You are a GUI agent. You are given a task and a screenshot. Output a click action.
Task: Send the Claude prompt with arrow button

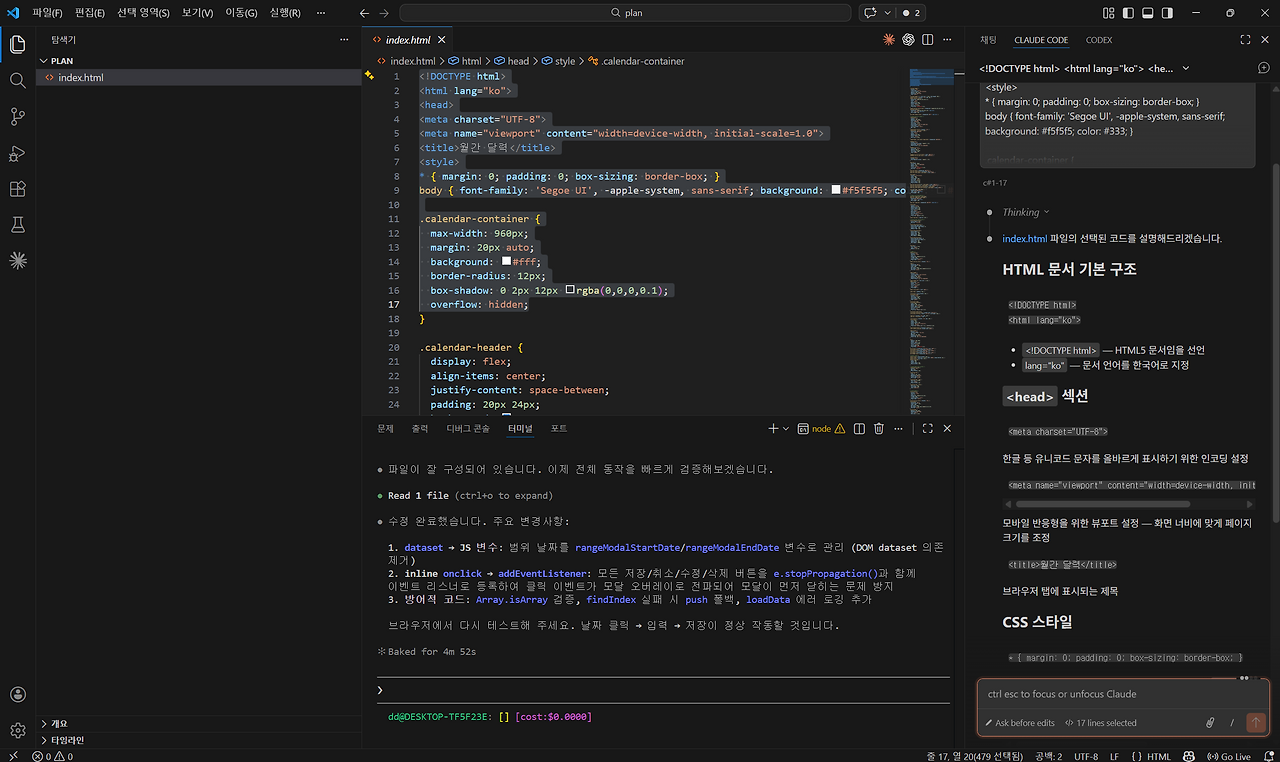tap(1256, 722)
